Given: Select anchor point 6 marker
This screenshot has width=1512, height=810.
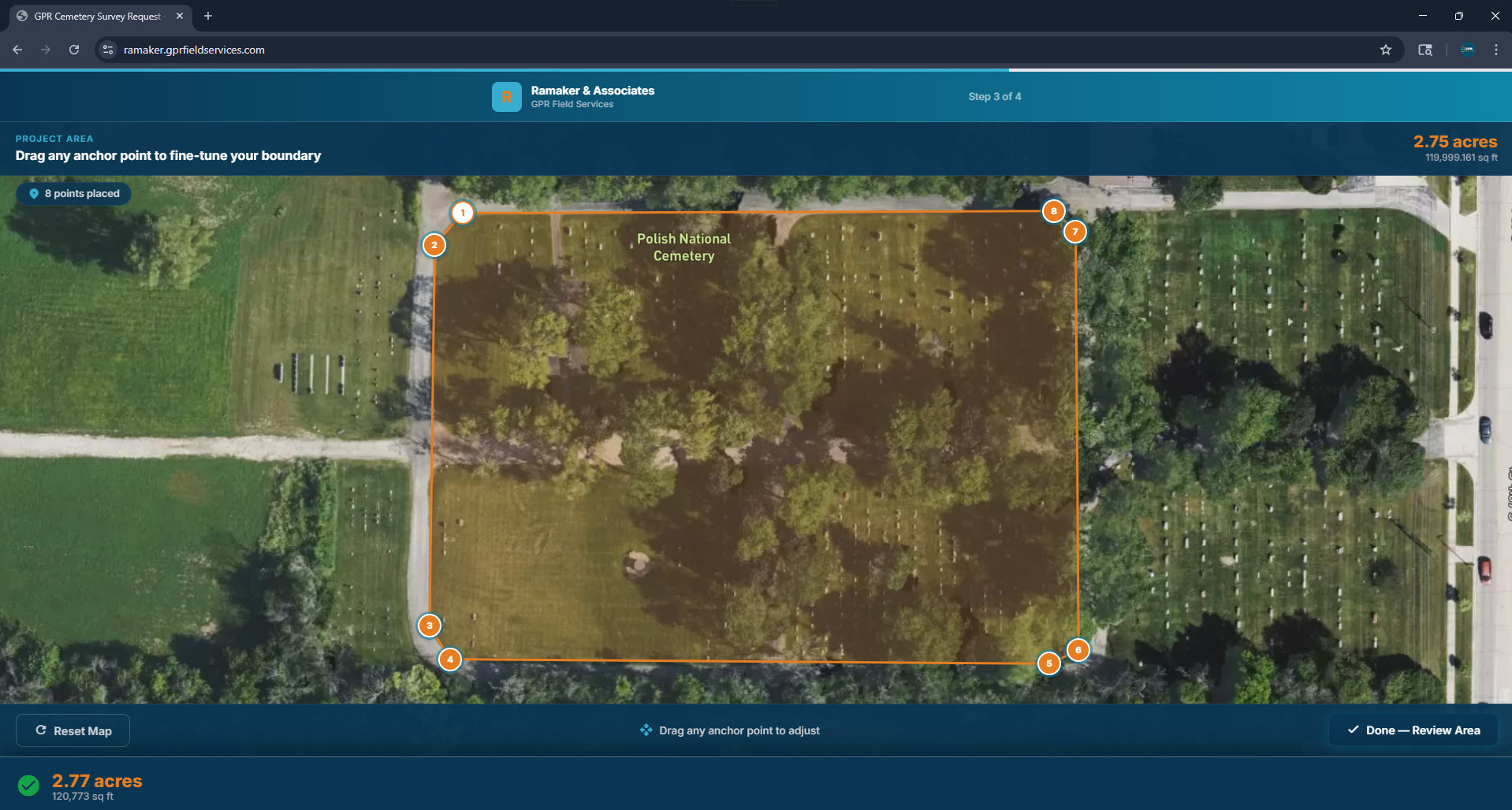Looking at the screenshot, I should click(1078, 650).
